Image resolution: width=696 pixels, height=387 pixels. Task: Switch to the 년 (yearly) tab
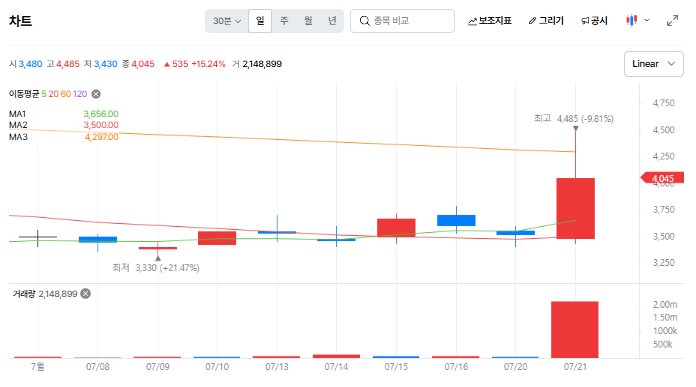coord(332,21)
